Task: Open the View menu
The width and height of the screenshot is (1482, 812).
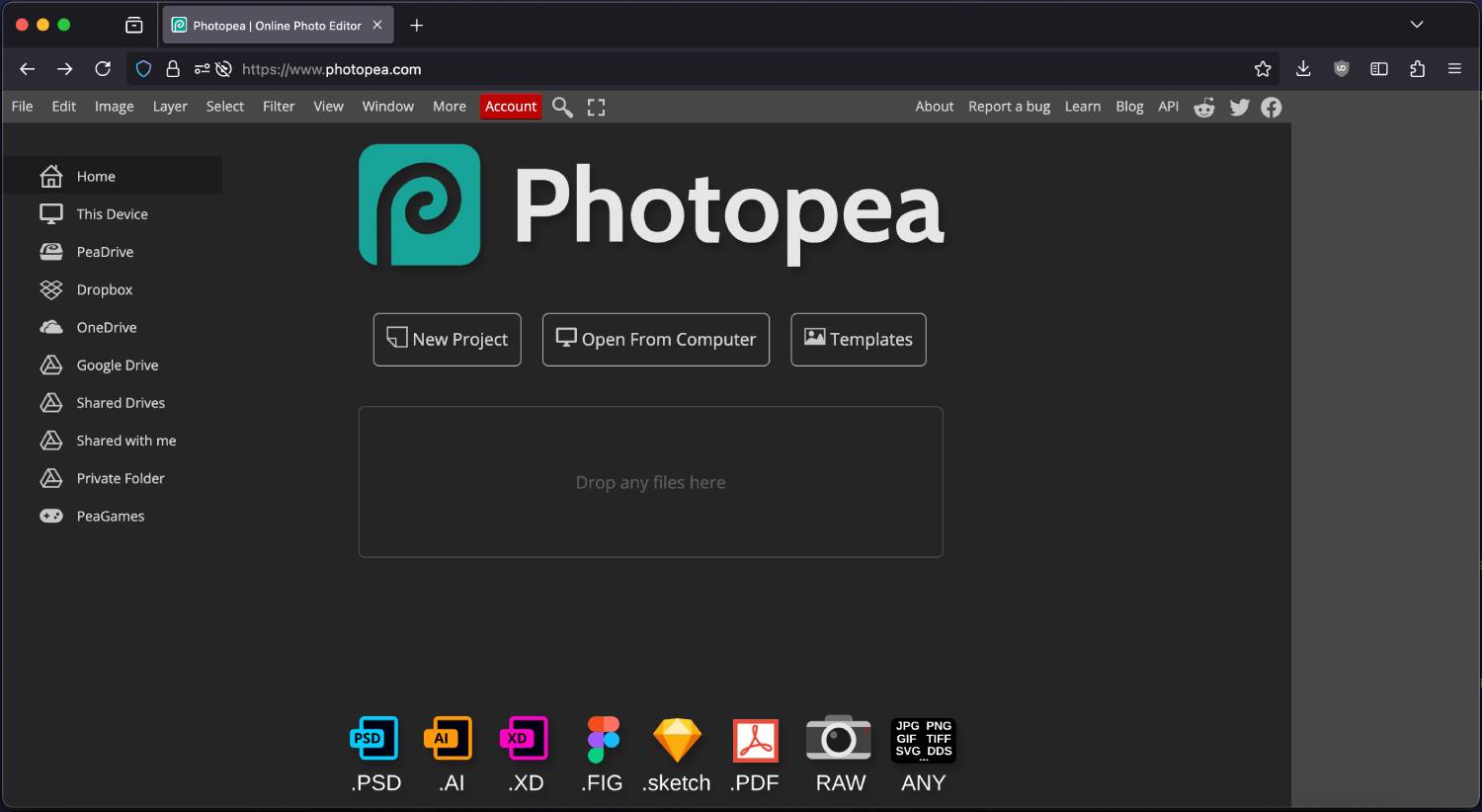Action: pyautogui.click(x=329, y=107)
